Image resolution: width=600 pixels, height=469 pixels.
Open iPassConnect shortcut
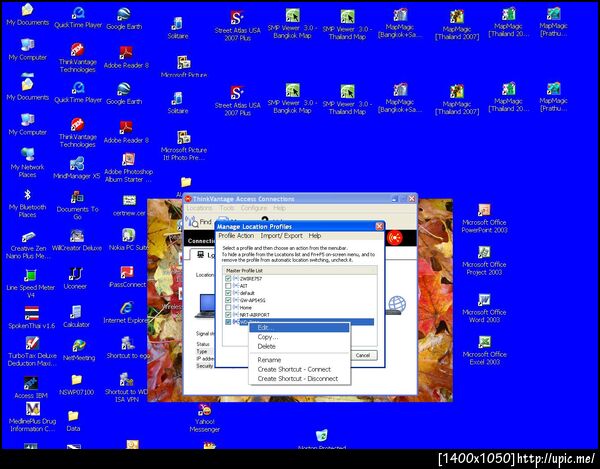pyautogui.click(x=127, y=272)
